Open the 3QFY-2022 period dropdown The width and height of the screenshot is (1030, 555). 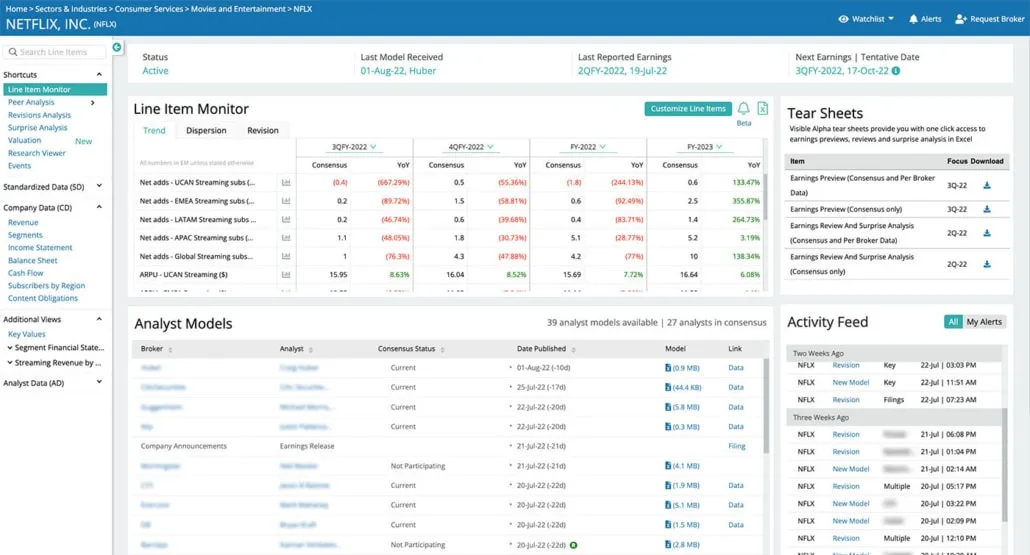(373, 147)
